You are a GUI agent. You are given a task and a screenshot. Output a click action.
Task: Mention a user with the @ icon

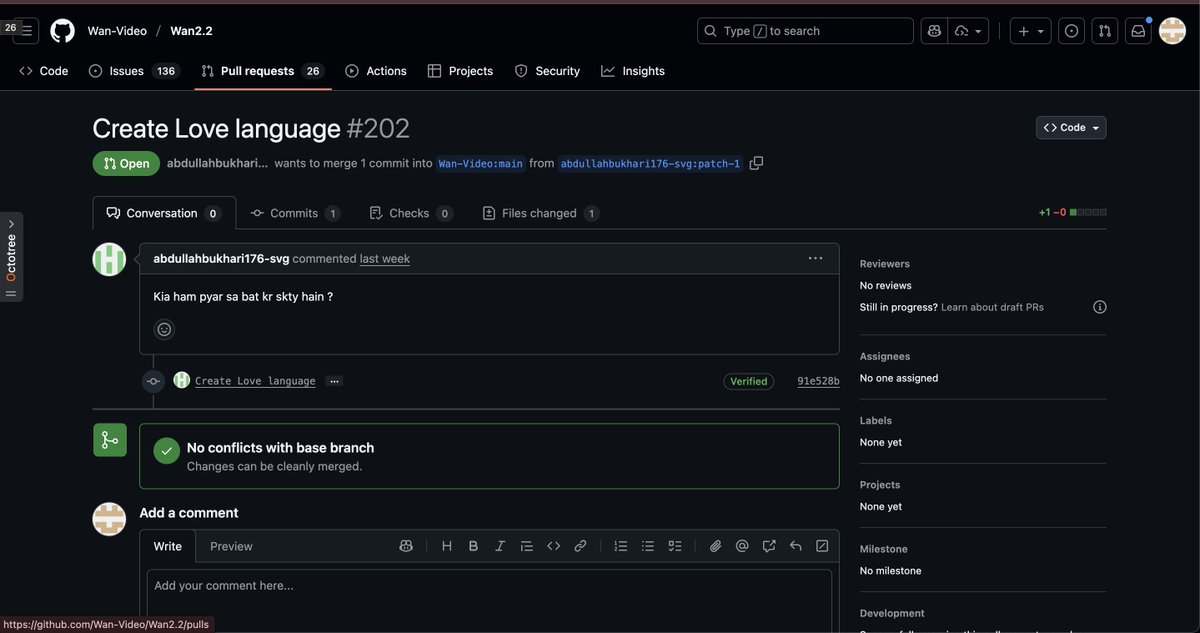click(x=742, y=546)
